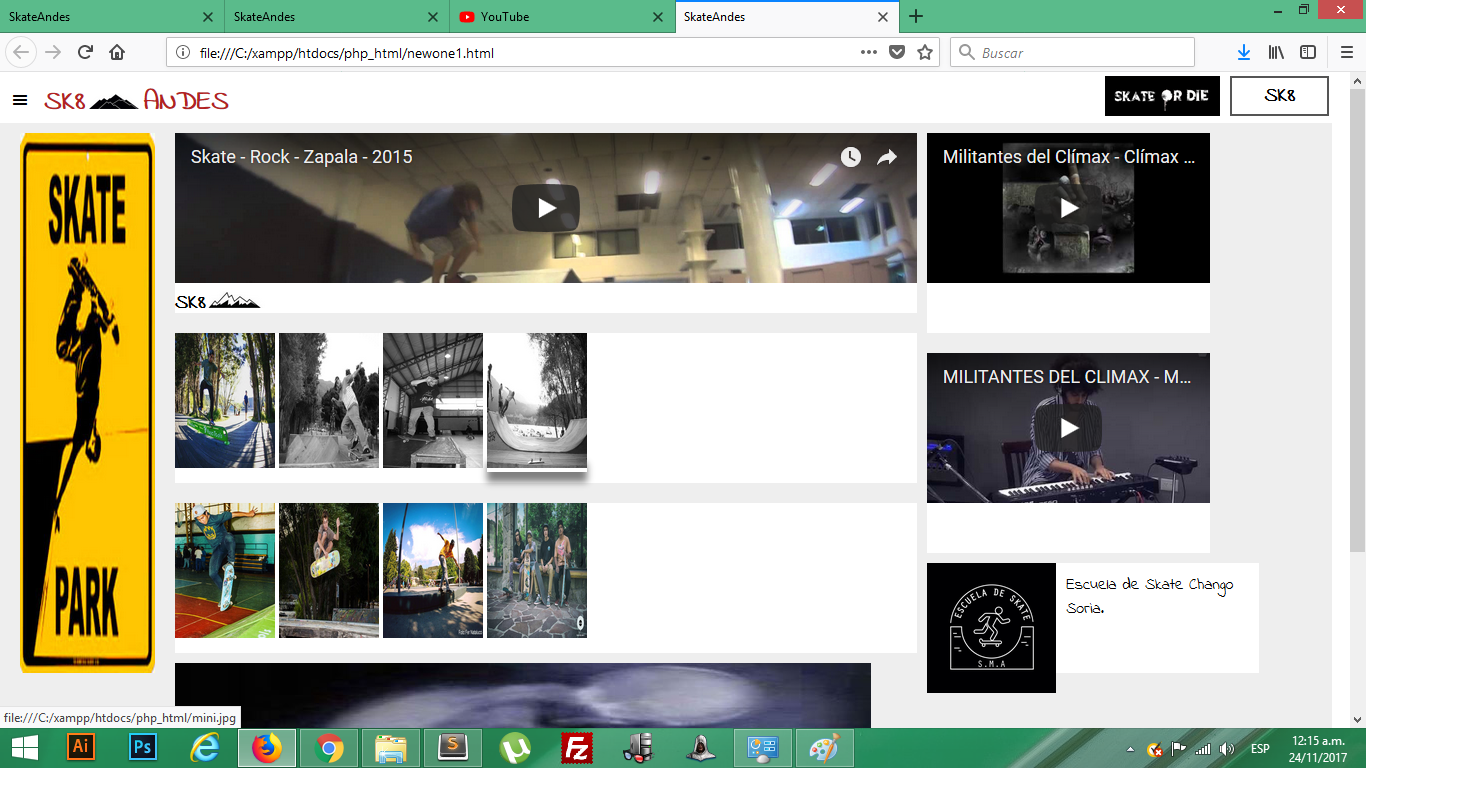Viewport: 1462px width, 792px height.
Task: Open the black-and-white skatepark ramp thumbnail
Action: 329,400
